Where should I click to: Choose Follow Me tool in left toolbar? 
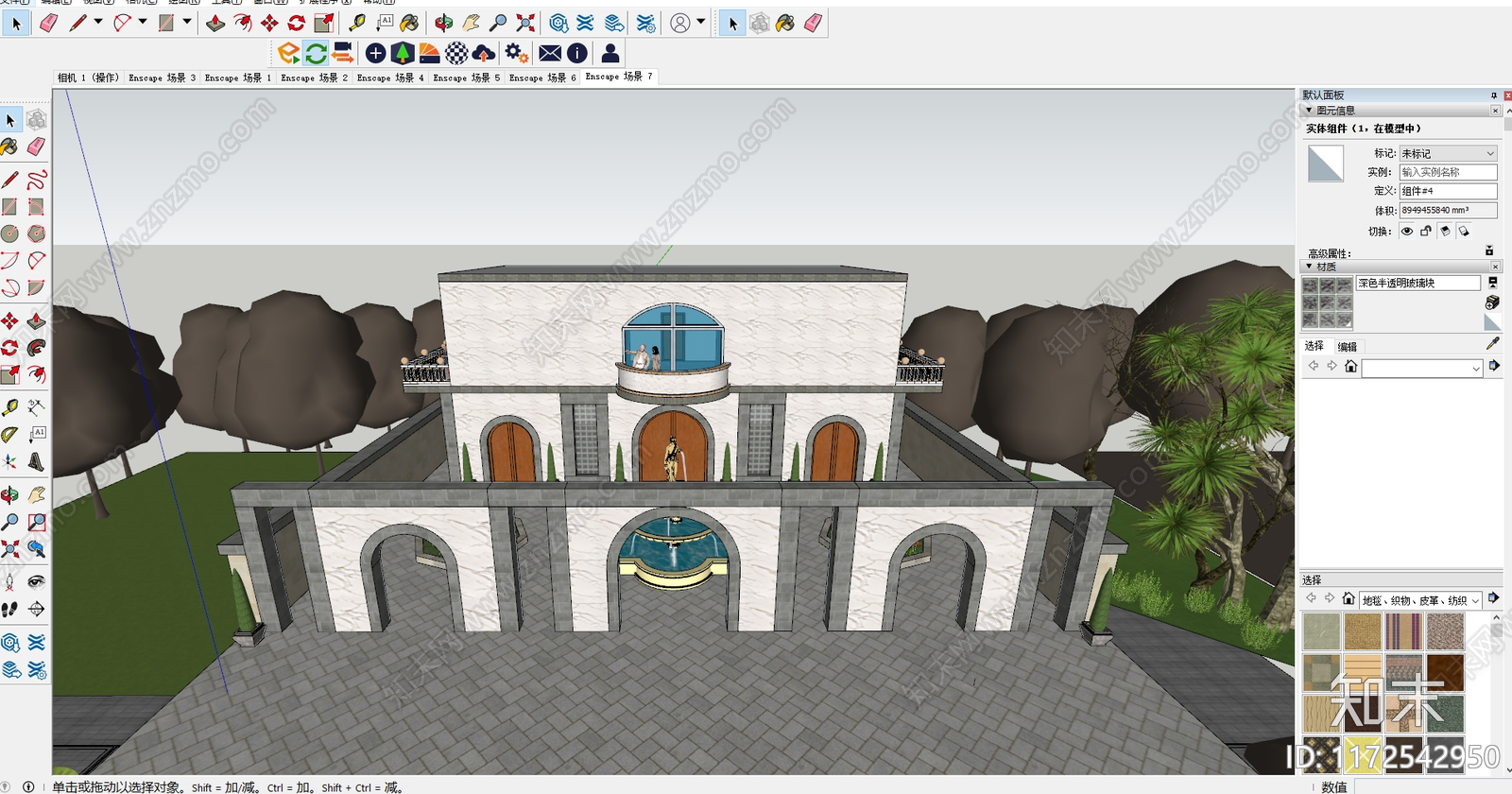[x=37, y=348]
